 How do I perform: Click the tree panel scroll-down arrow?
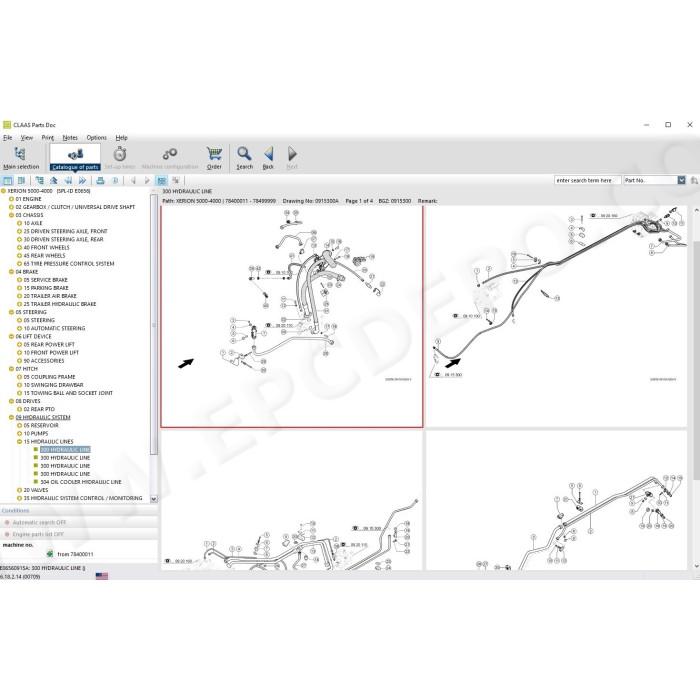pyautogui.click(x=154, y=499)
